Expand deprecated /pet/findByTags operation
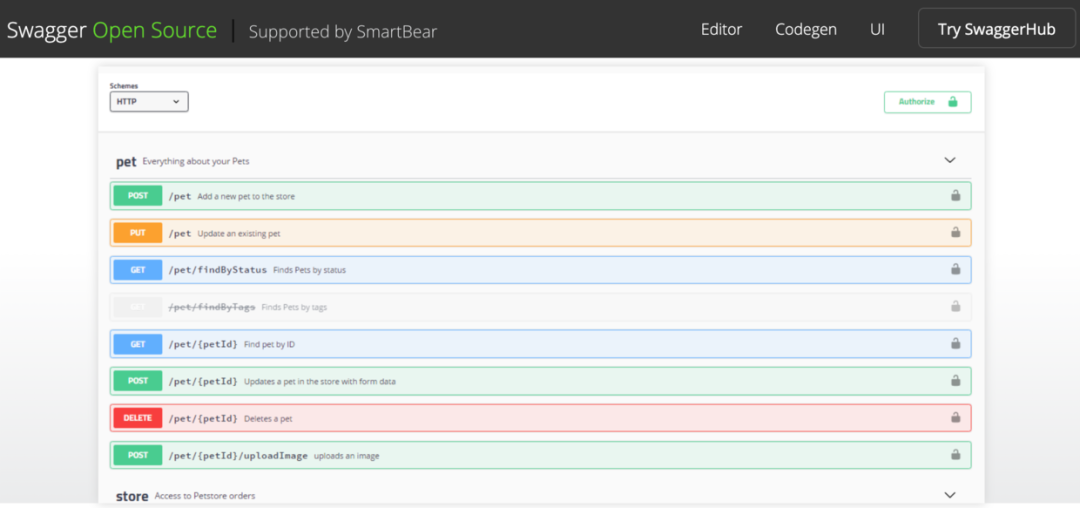The image size is (1080, 508). click(541, 307)
